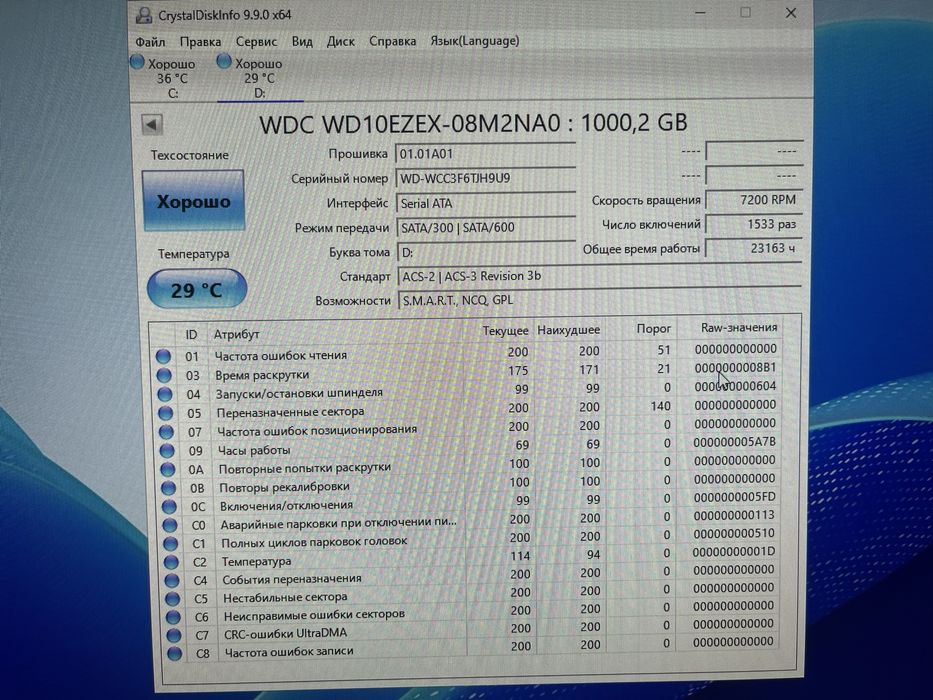Click status icon for Нестабильные сектора
This screenshot has height=700, width=933.
coord(173,599)
